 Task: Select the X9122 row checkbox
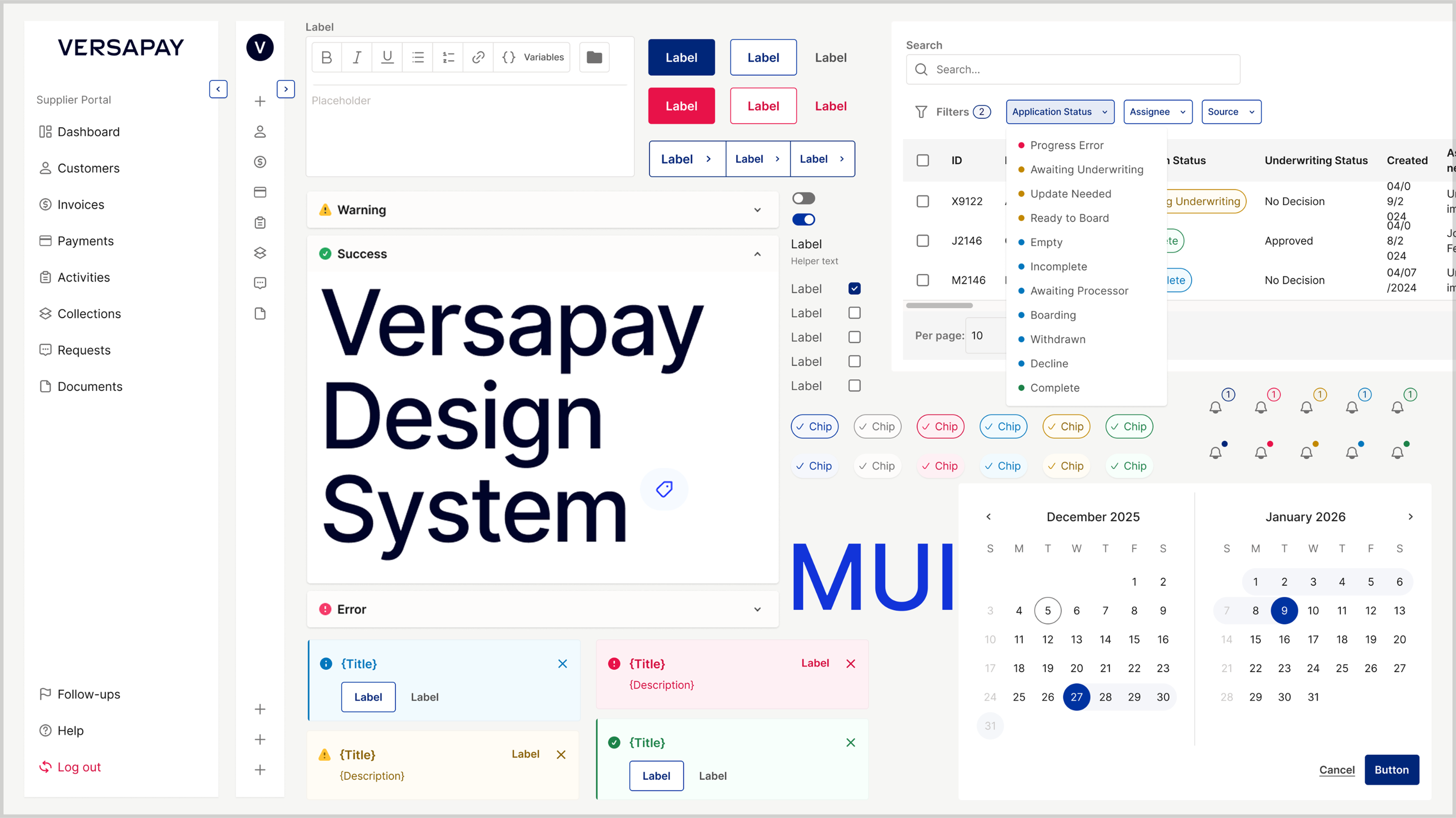click(922, 201)
